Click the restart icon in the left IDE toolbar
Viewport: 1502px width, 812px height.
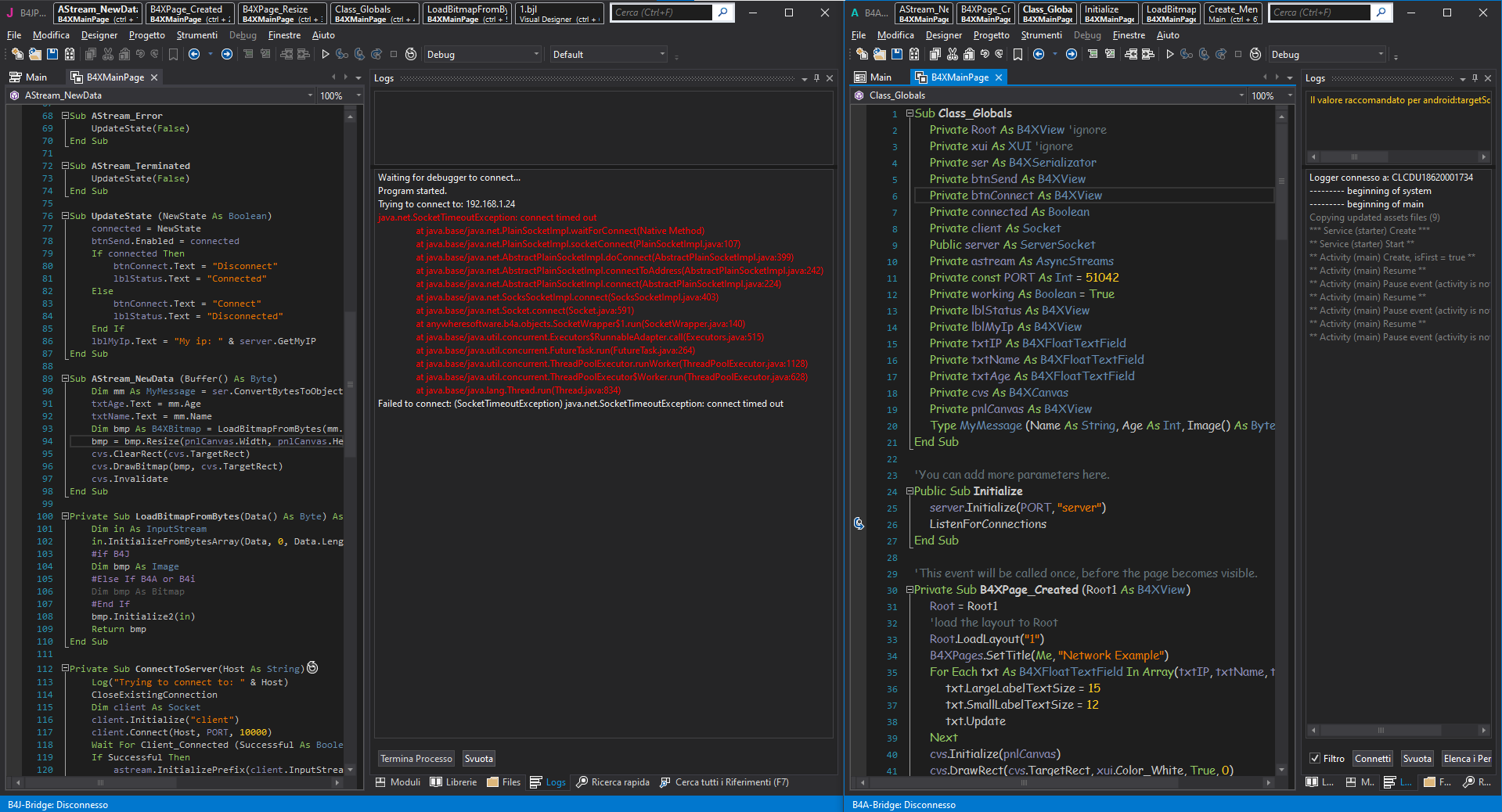click(x=411, y=54)
